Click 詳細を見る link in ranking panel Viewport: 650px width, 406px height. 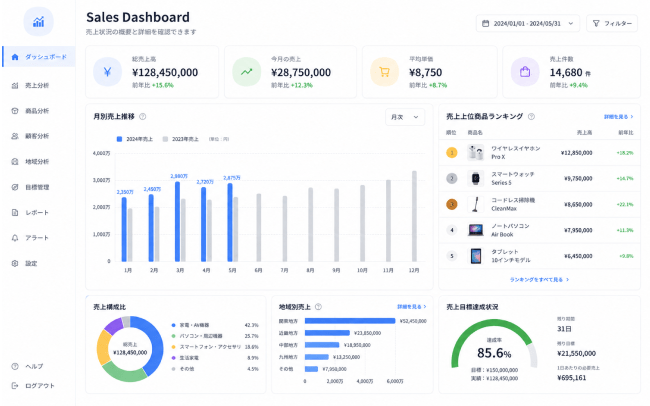click(618, 117)
